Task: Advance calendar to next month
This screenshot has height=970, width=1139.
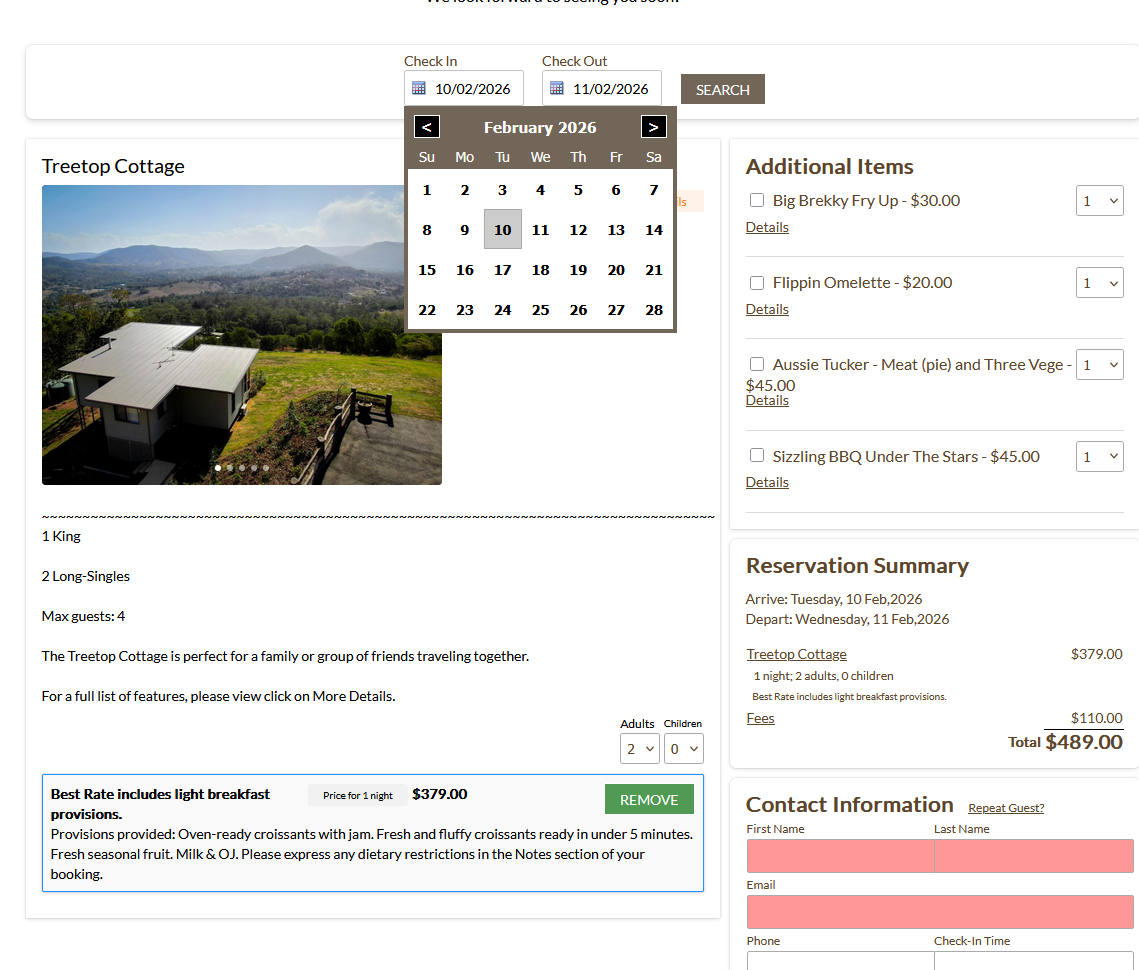Action: (x=654, y=127)
